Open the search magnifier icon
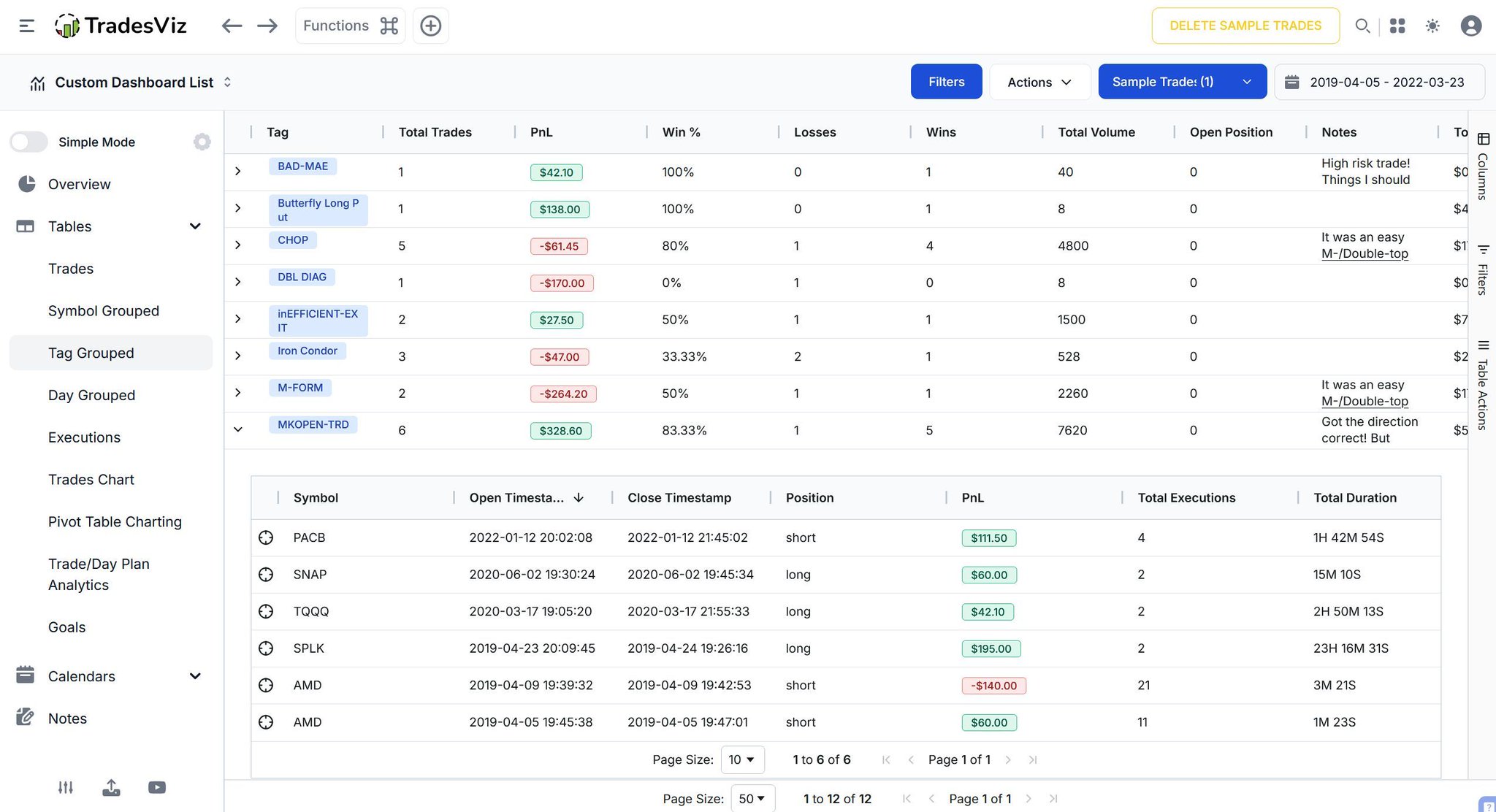The image size is (1496, 812). [1362, 26]
